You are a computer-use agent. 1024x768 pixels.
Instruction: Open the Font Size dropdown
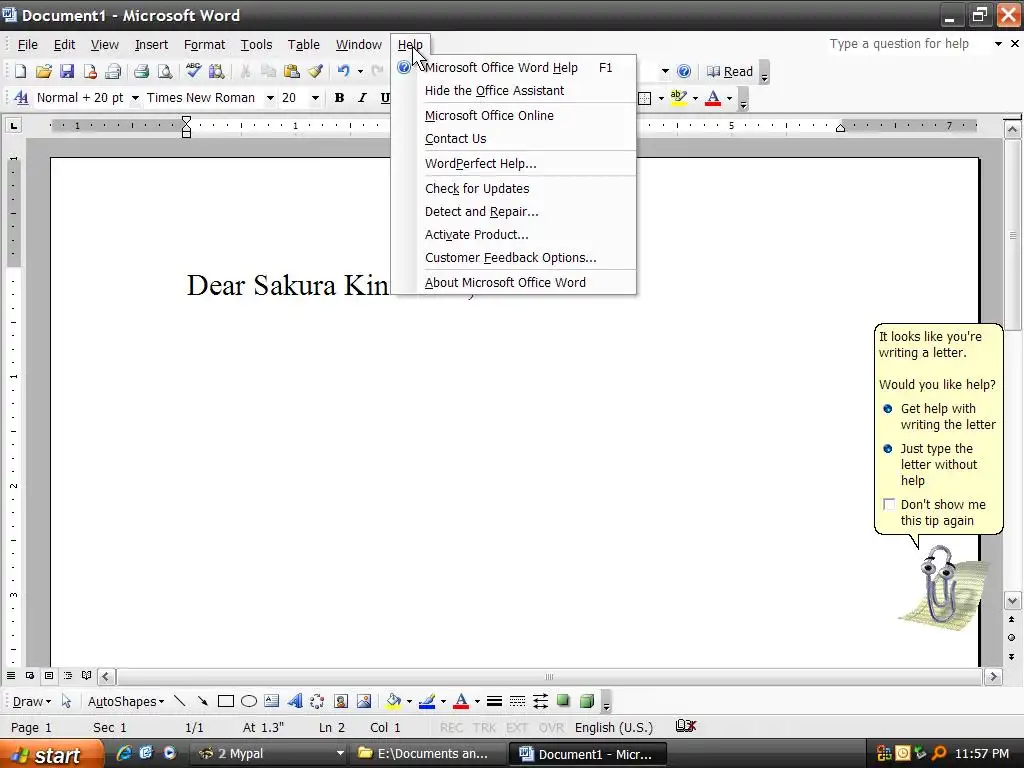tap(315, 98)
